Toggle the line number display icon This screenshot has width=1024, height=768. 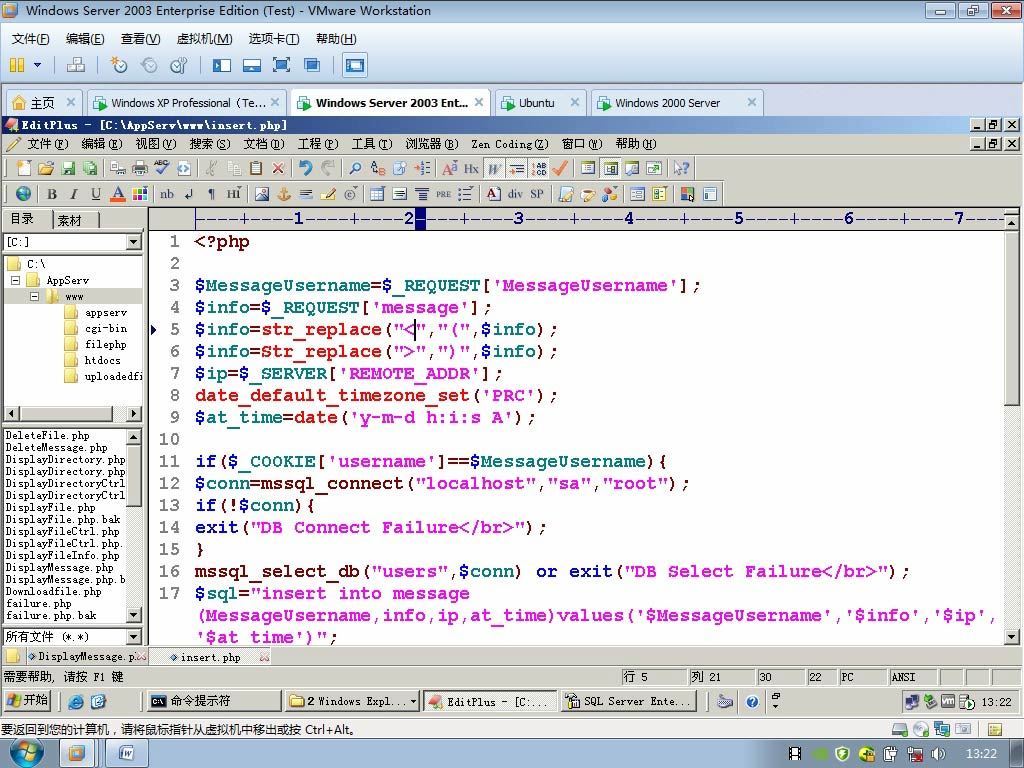539,168
